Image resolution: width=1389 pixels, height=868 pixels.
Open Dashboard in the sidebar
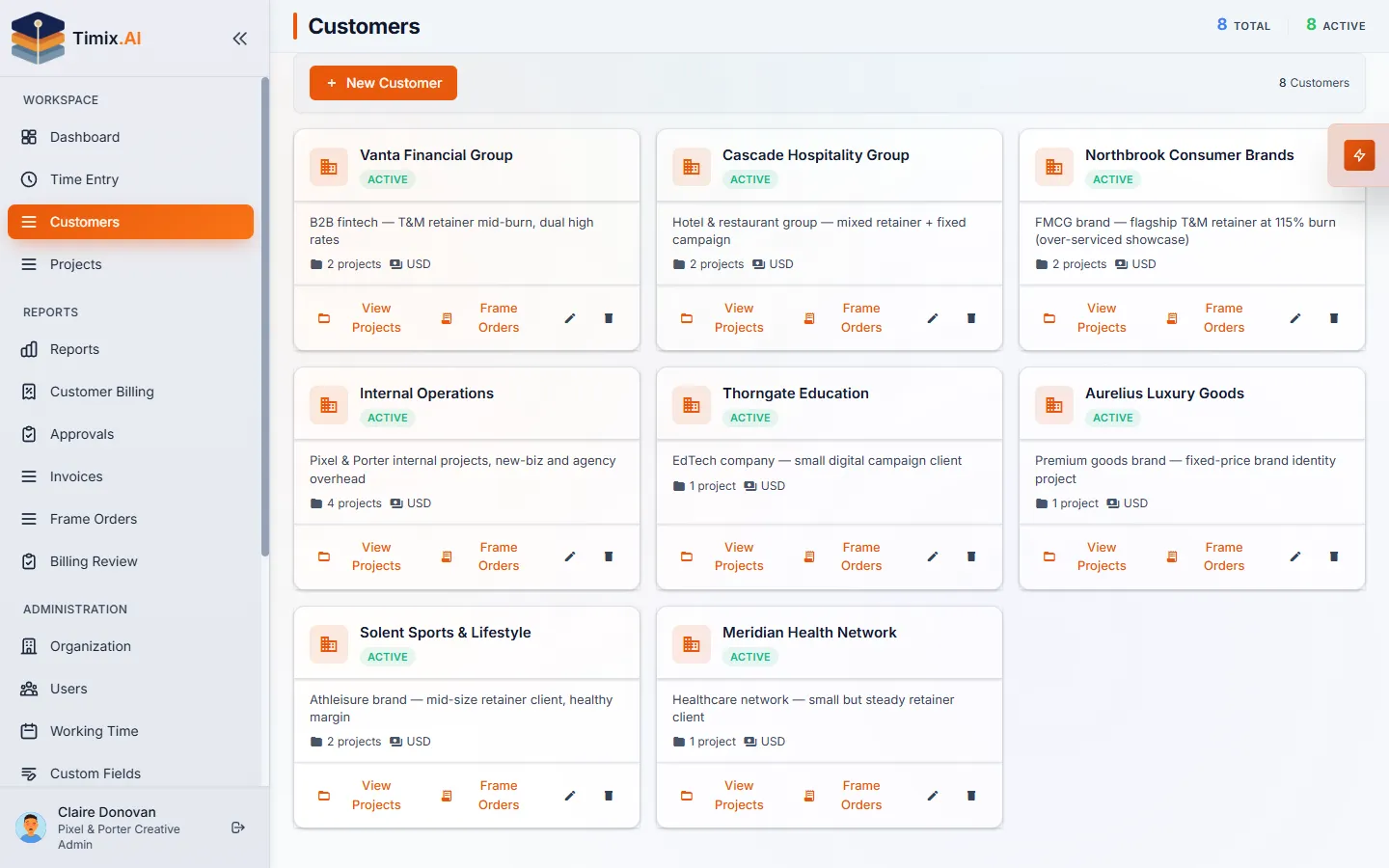pyautogui.click(x=130, y=137)
